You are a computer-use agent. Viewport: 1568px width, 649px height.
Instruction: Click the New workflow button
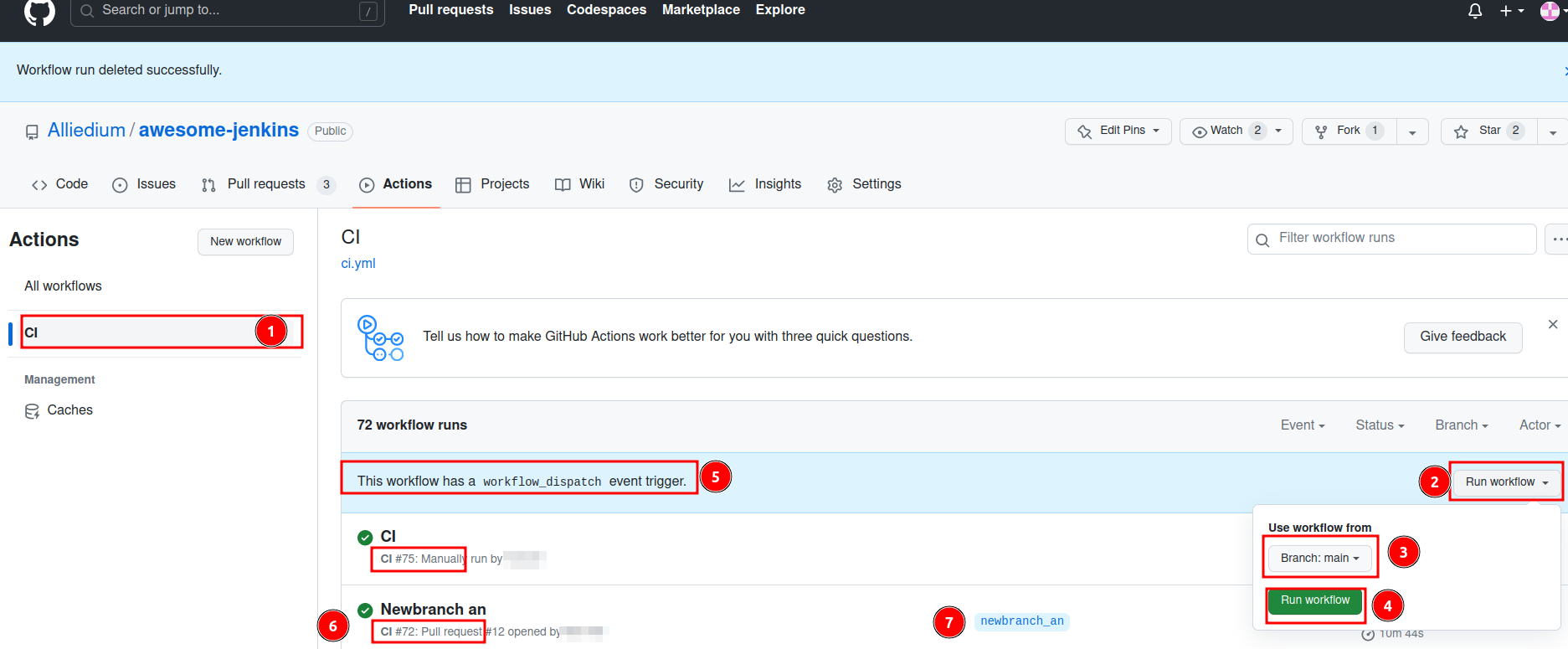click(246, 242)
